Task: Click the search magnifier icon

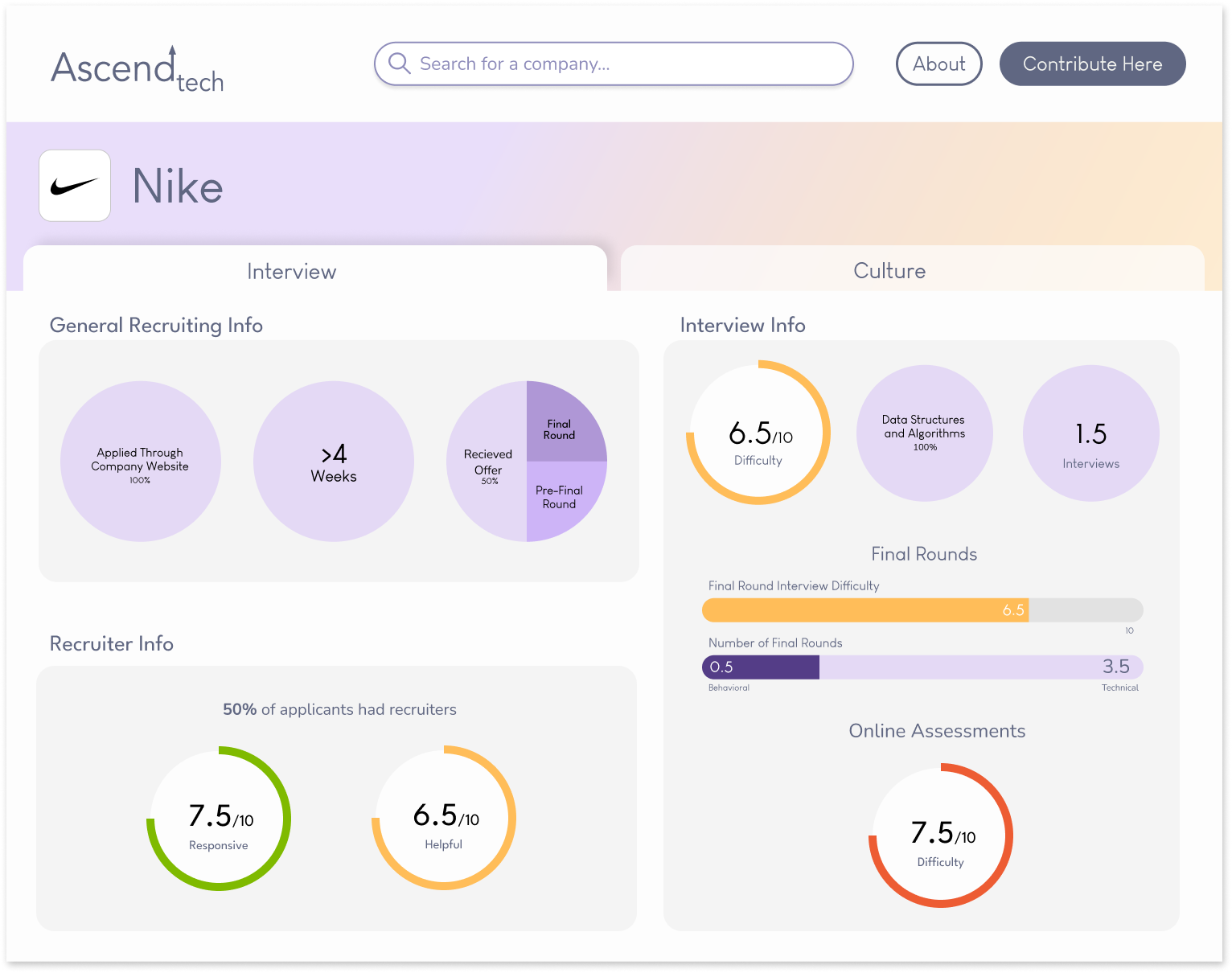Action: [399, 63]
